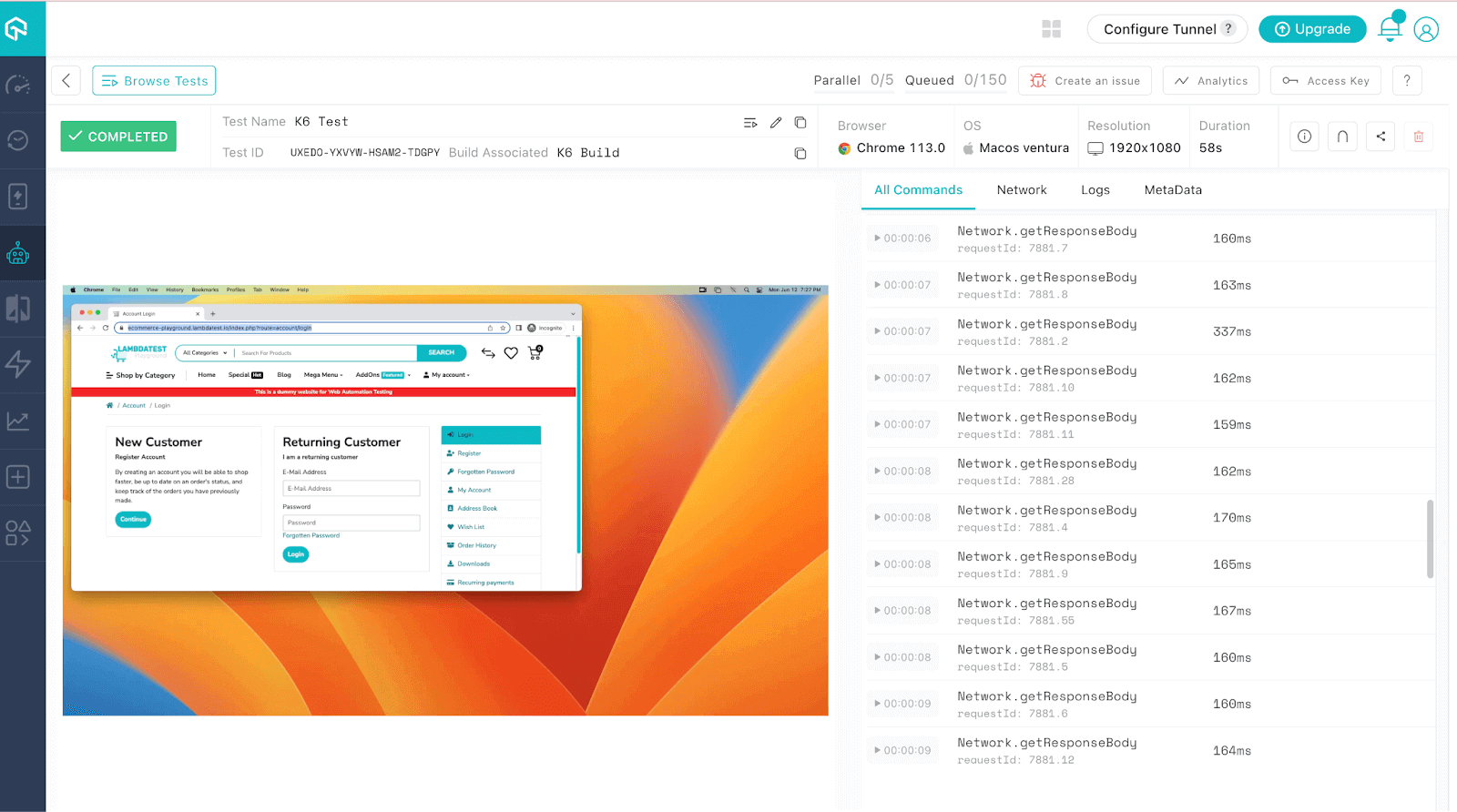Open the real-time clock sidebar icon
Image resolution: width=1457 pixels, height=812 pixels.
18,140
